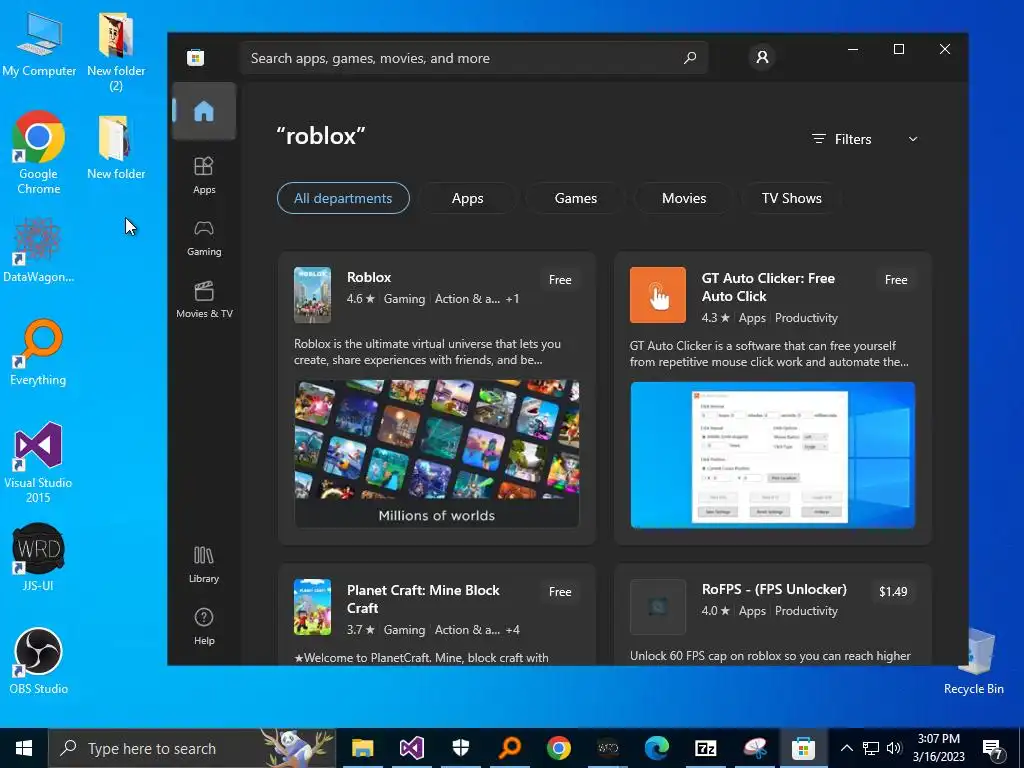Select the All departments filter tab
The image size is (1024, 768).
[344, 198]
